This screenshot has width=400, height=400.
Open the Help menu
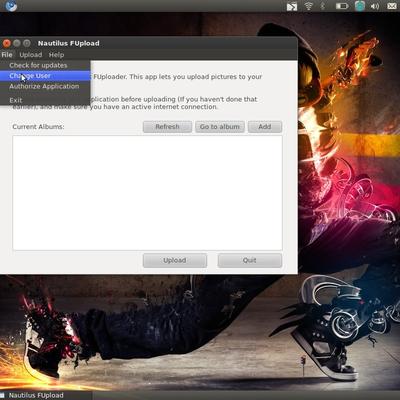coord(56,55)
